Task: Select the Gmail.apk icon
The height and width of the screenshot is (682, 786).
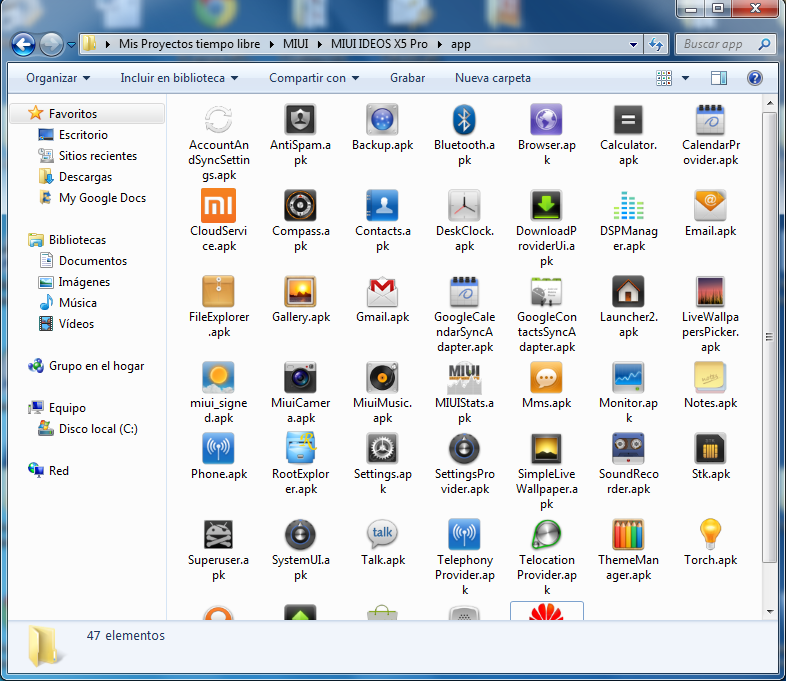Action: click(382, 291)
